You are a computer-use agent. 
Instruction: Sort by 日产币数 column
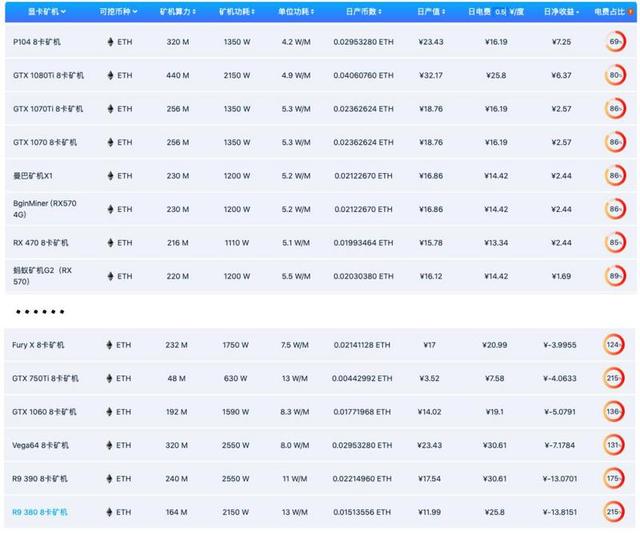[x=364, y=12]
